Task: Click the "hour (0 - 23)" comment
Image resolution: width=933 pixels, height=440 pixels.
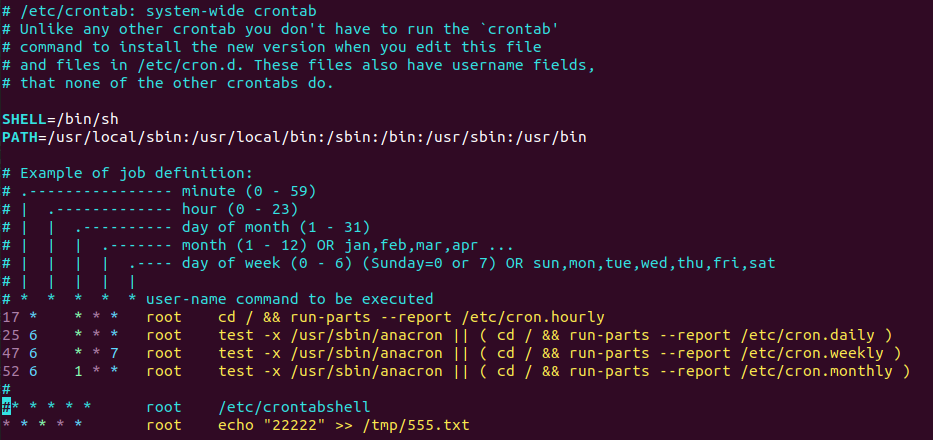Action: pos(240,209)
